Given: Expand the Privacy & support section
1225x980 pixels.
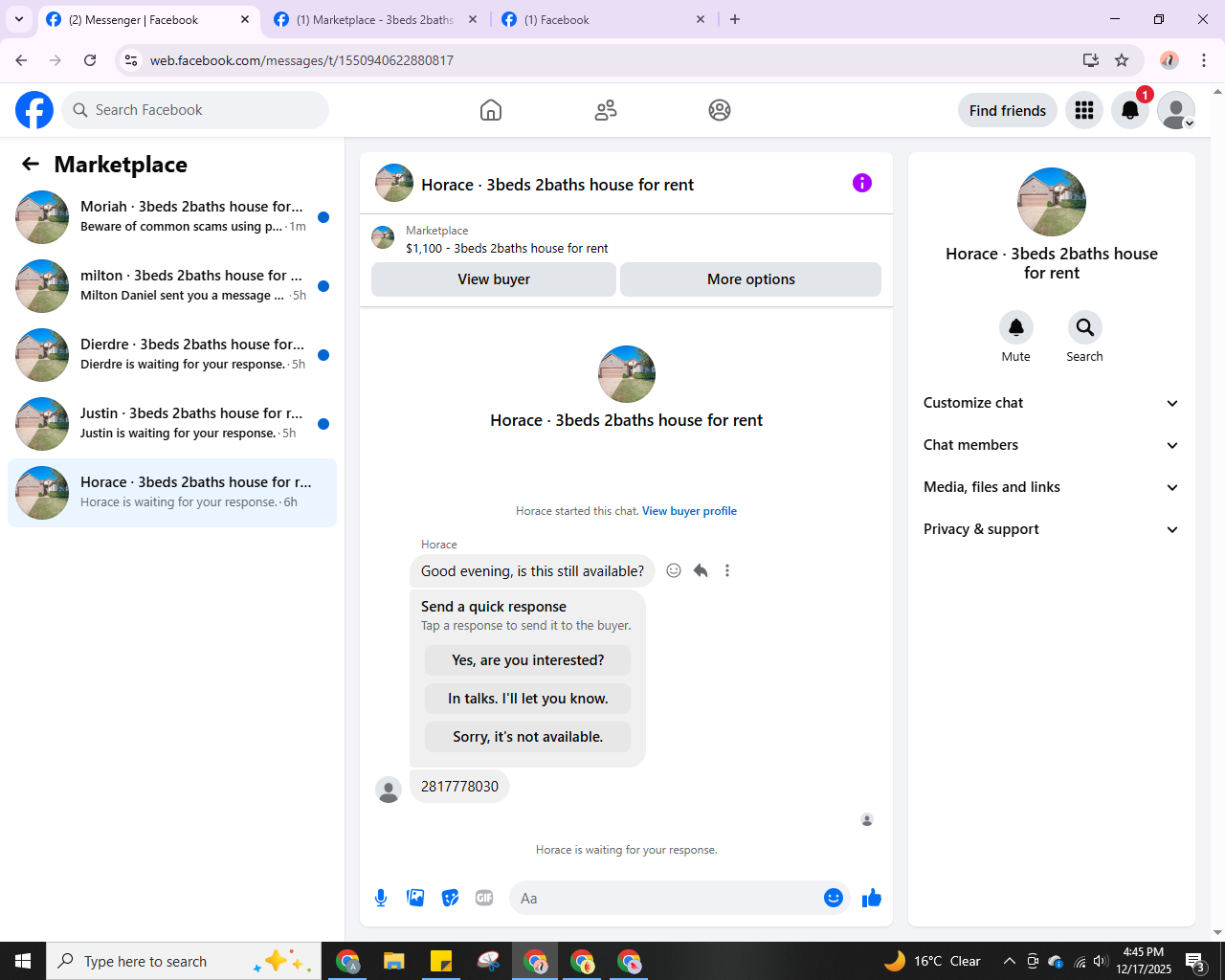Looking at the screenshot, I should click(1052, 529).
